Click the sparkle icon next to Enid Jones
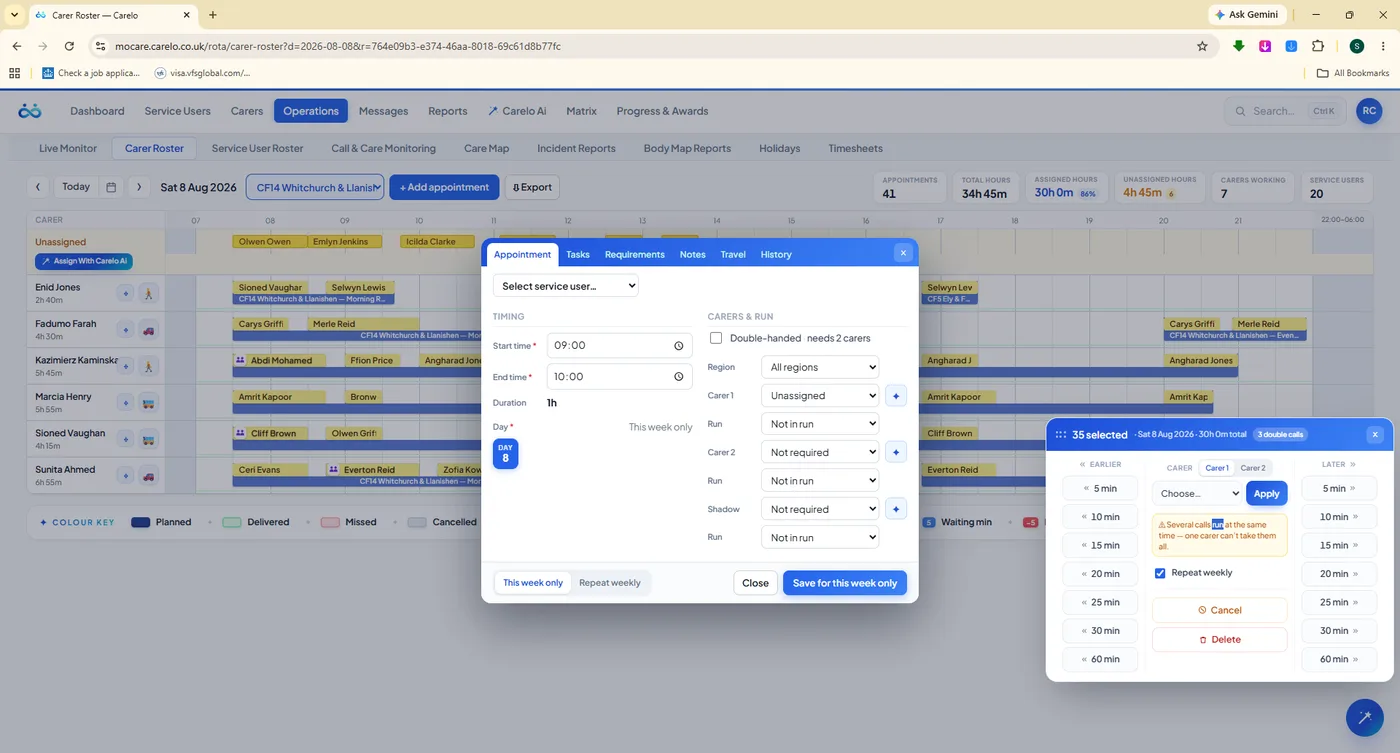The image size is (1400, 753). (x=125, y=294)
